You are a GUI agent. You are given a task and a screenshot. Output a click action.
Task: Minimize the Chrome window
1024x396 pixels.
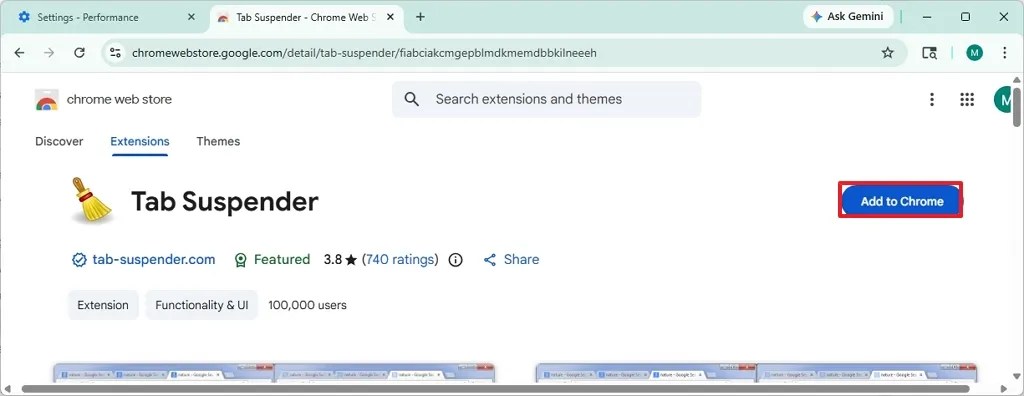point(926,17)
